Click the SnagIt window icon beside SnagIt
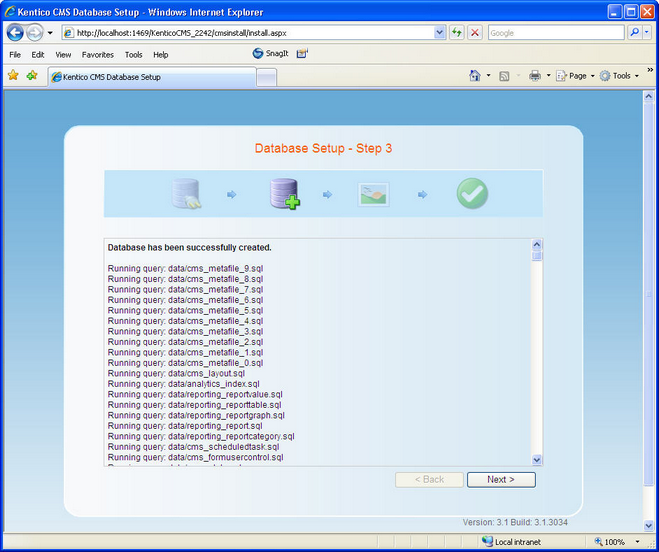The height and width of the screenshot is (552, 659). pos(302,53)
